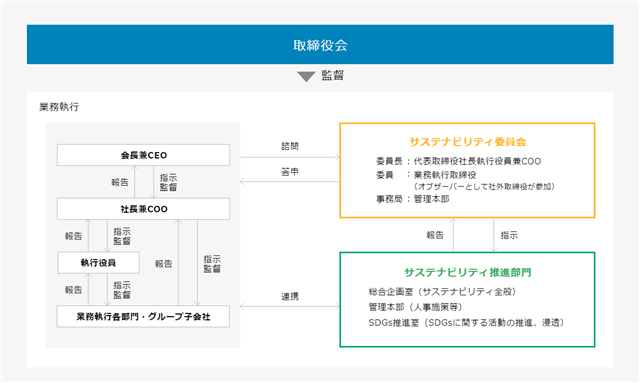Click the SDGs推進室 description line

[467, 323]
